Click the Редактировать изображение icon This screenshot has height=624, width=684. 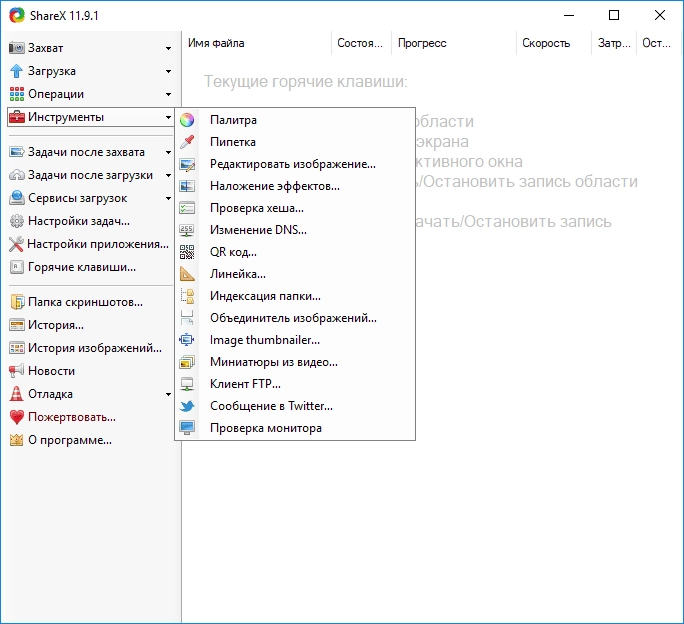coord(187,164)
